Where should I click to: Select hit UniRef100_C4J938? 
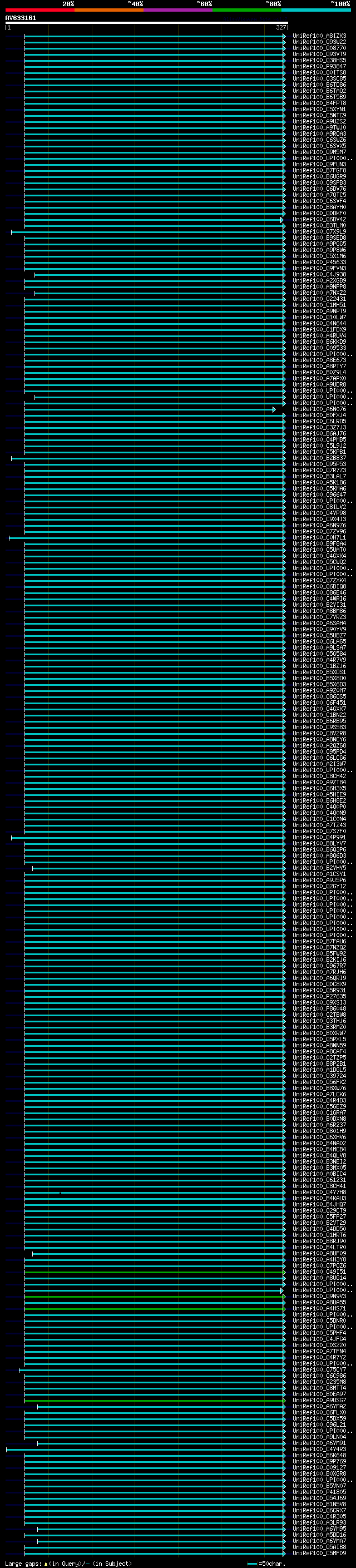[319, 275]
